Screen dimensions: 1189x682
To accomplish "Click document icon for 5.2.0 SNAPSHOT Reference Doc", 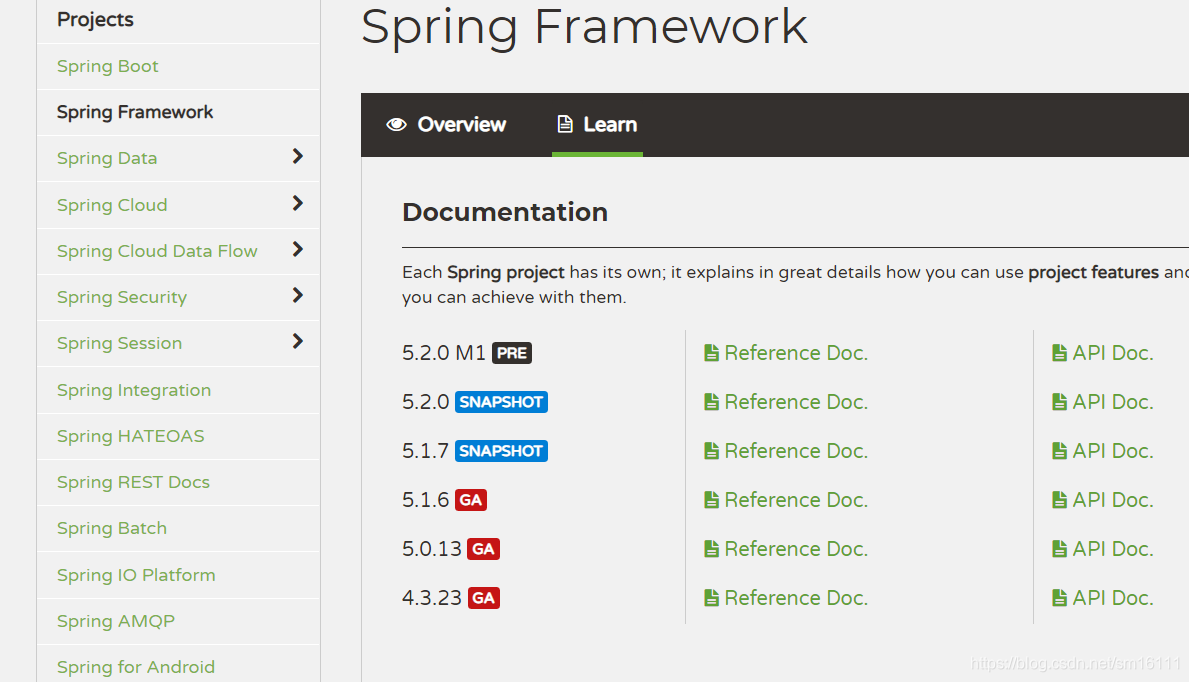I will 711,402.
